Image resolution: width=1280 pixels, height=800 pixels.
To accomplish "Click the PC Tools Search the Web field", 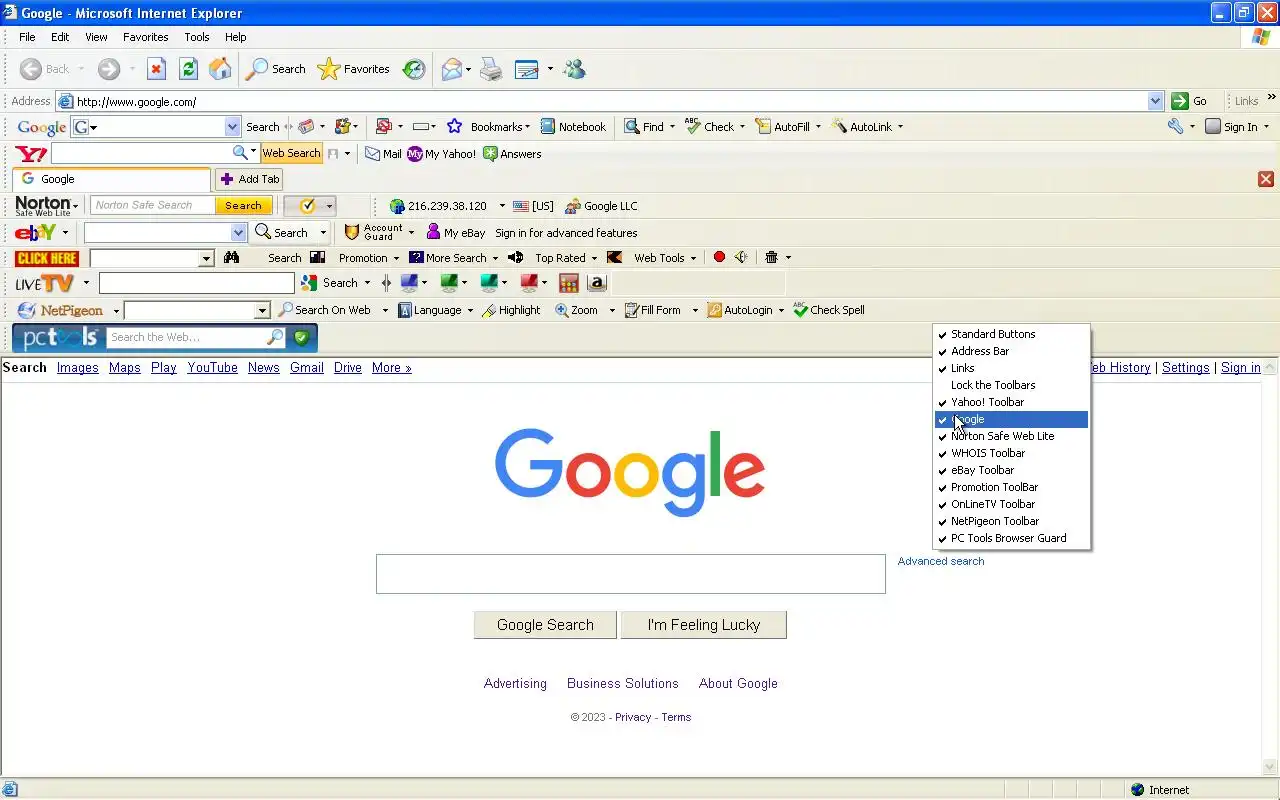I will point(187,338).
